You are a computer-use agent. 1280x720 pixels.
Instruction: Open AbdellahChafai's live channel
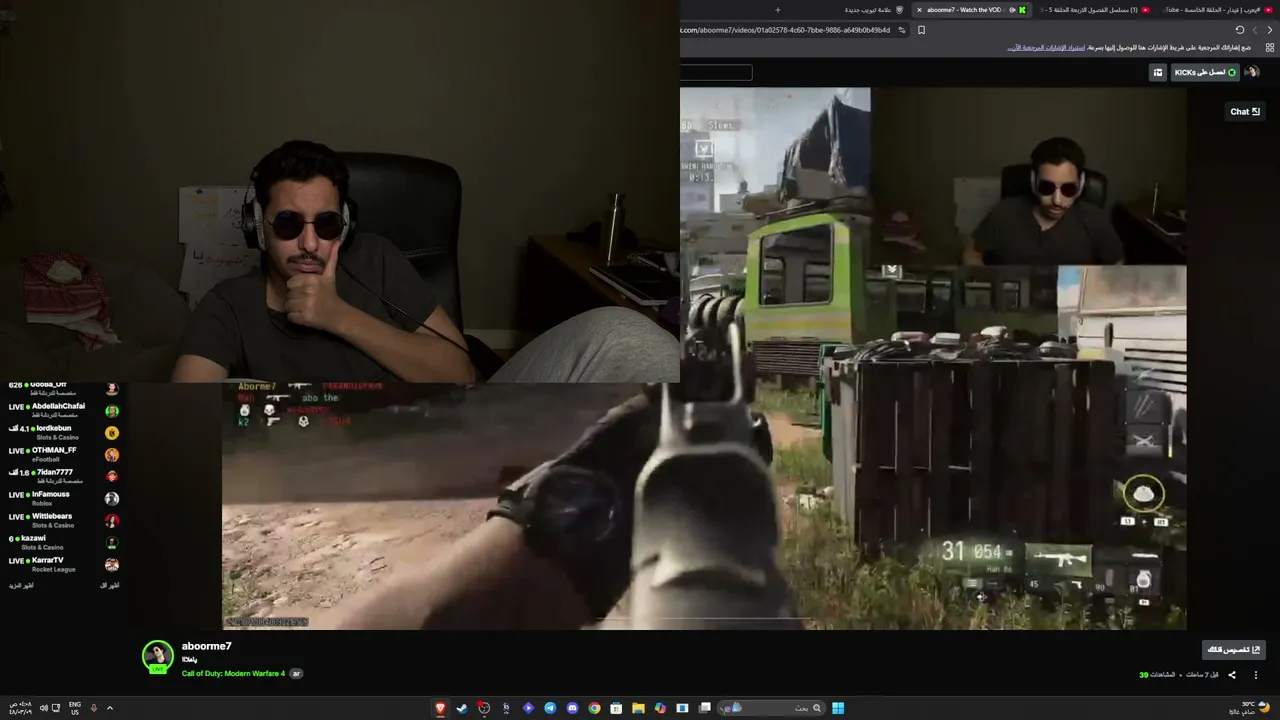coord(63,410)
